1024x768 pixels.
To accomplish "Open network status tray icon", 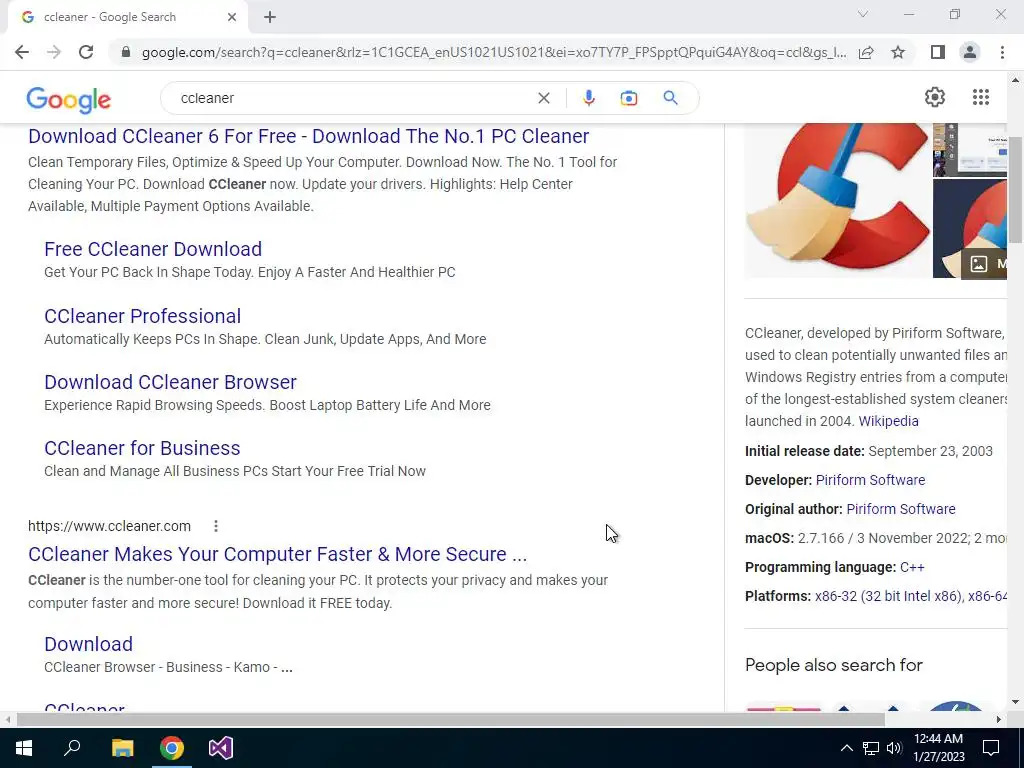I will [871, 748].
